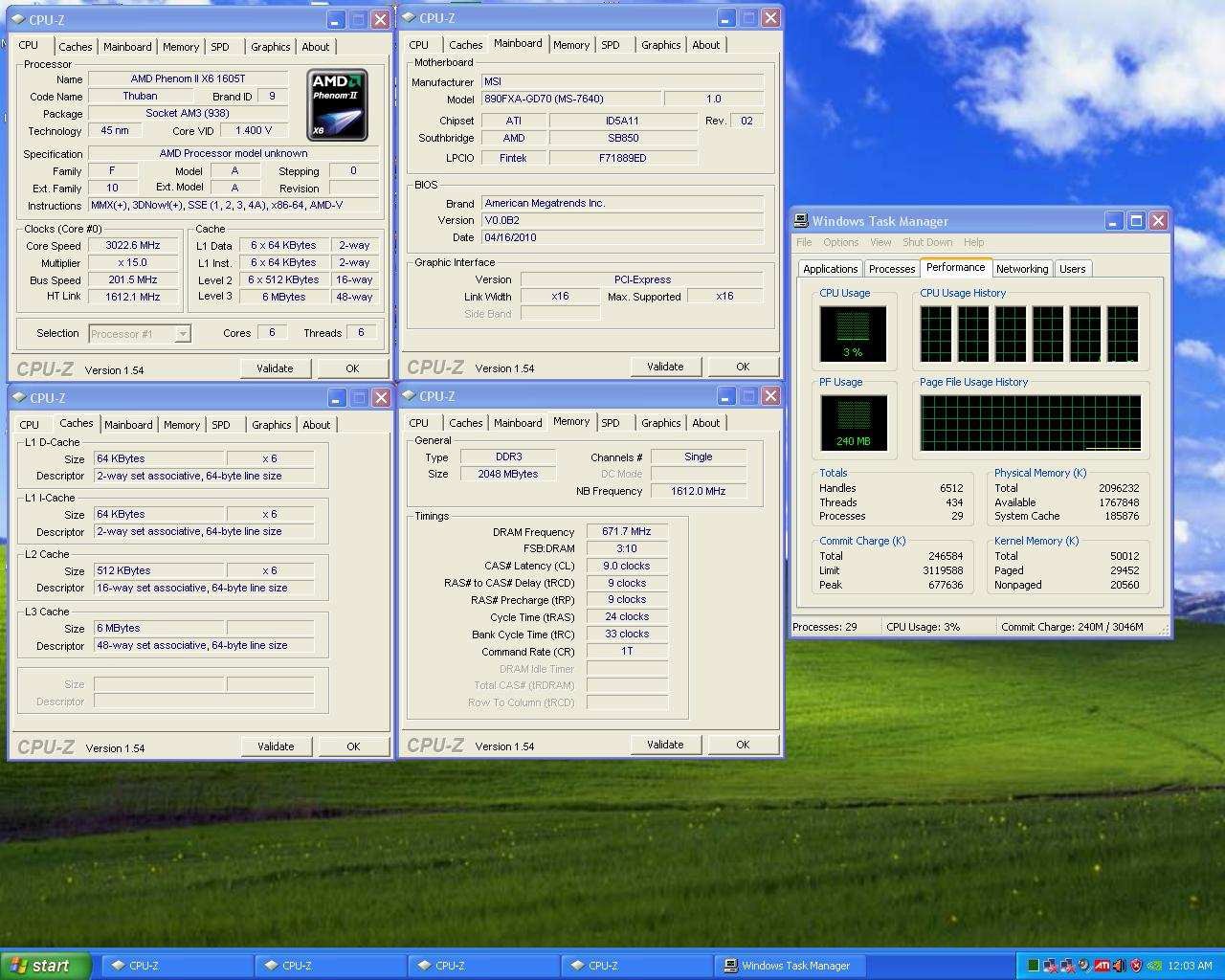Click the 12:03 AM taskbar clock
The image size is (1225, 980).
[1190, 966]
